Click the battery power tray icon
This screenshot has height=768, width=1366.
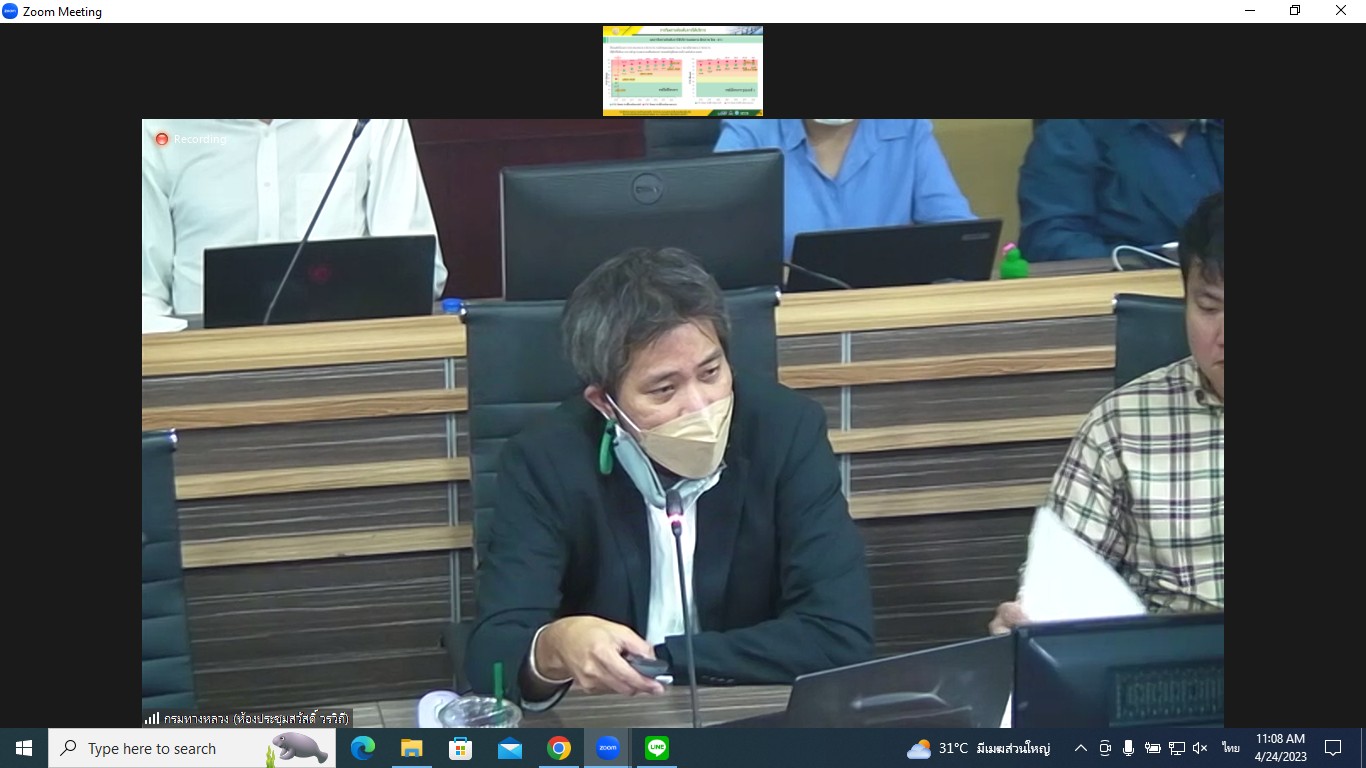(1152, 748)
